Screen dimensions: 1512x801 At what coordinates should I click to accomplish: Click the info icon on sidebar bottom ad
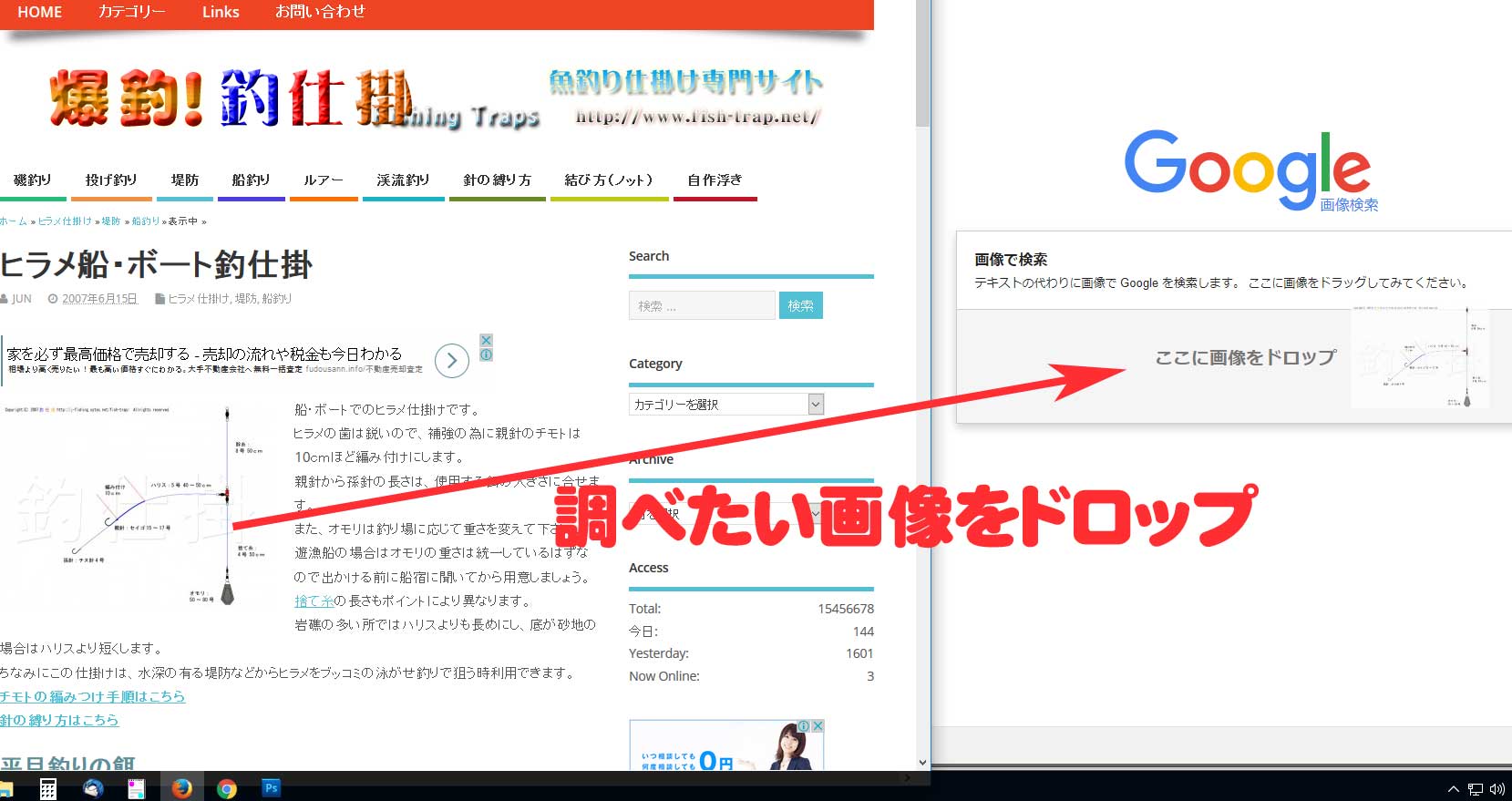coord(804,726)
